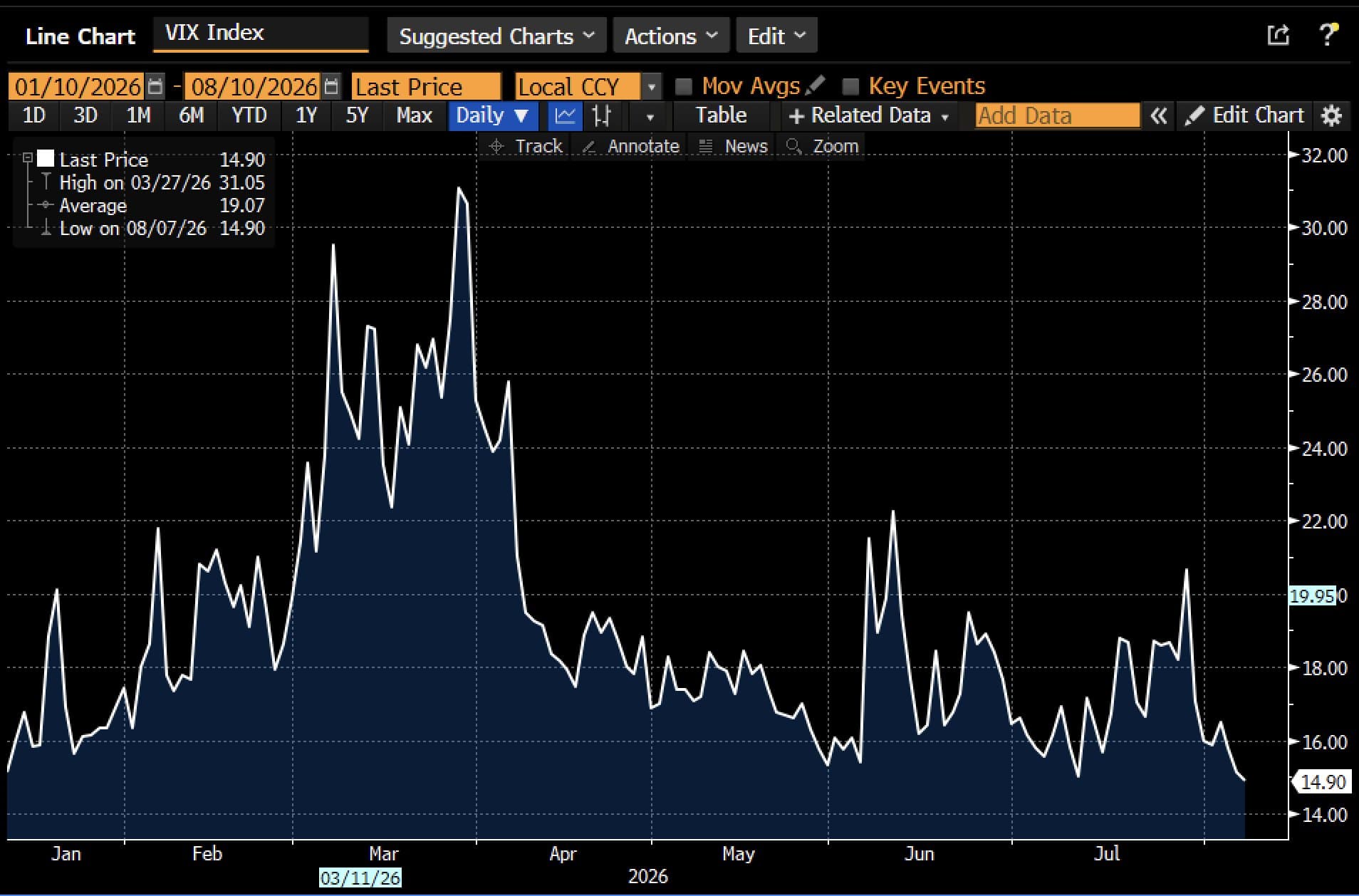Click the end date 08/10/2026 field
1359x896 pixels.
pyautogui.click(x=254, y=87)
